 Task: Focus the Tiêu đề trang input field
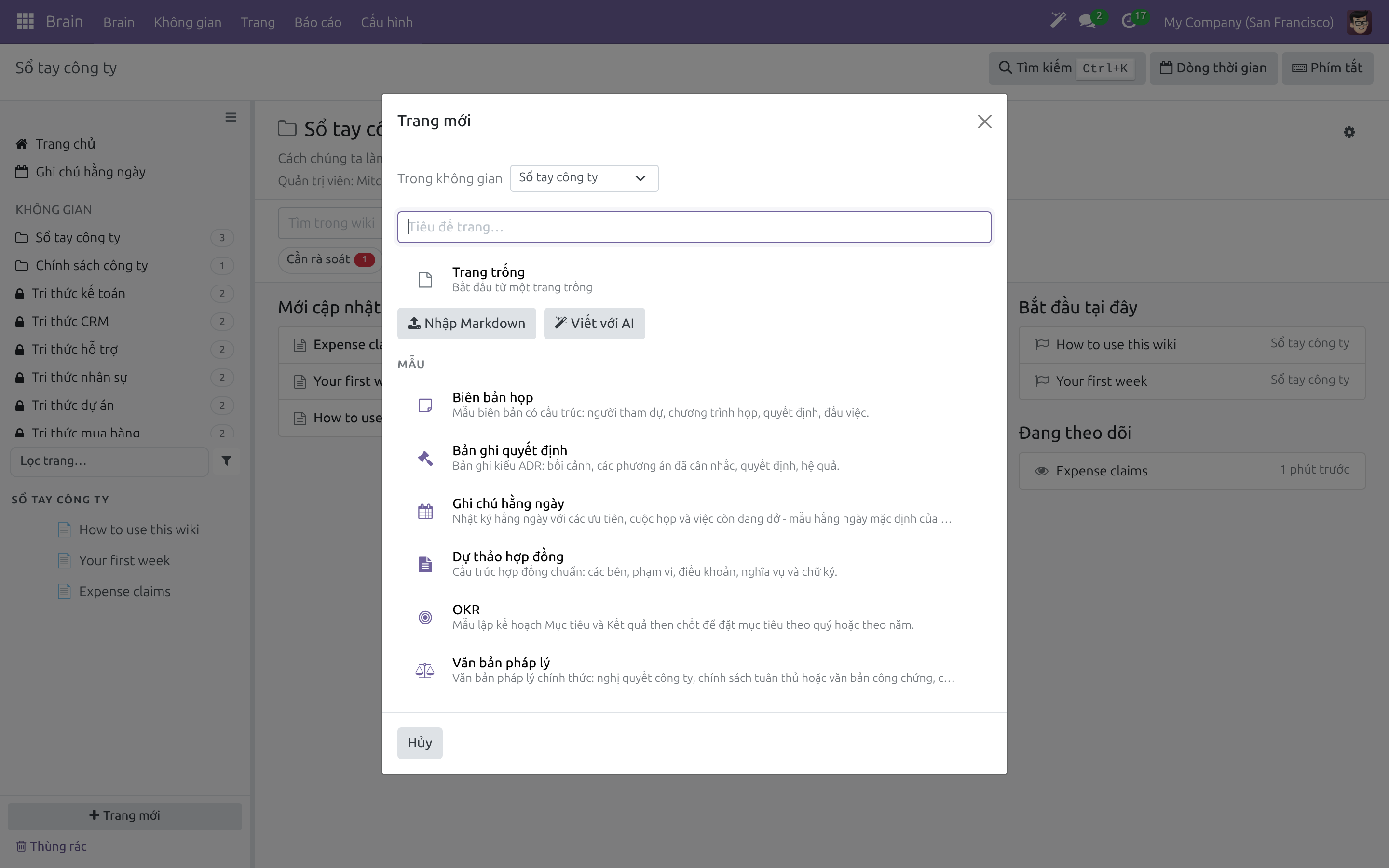pyautogui.click(x=694, y=227)
